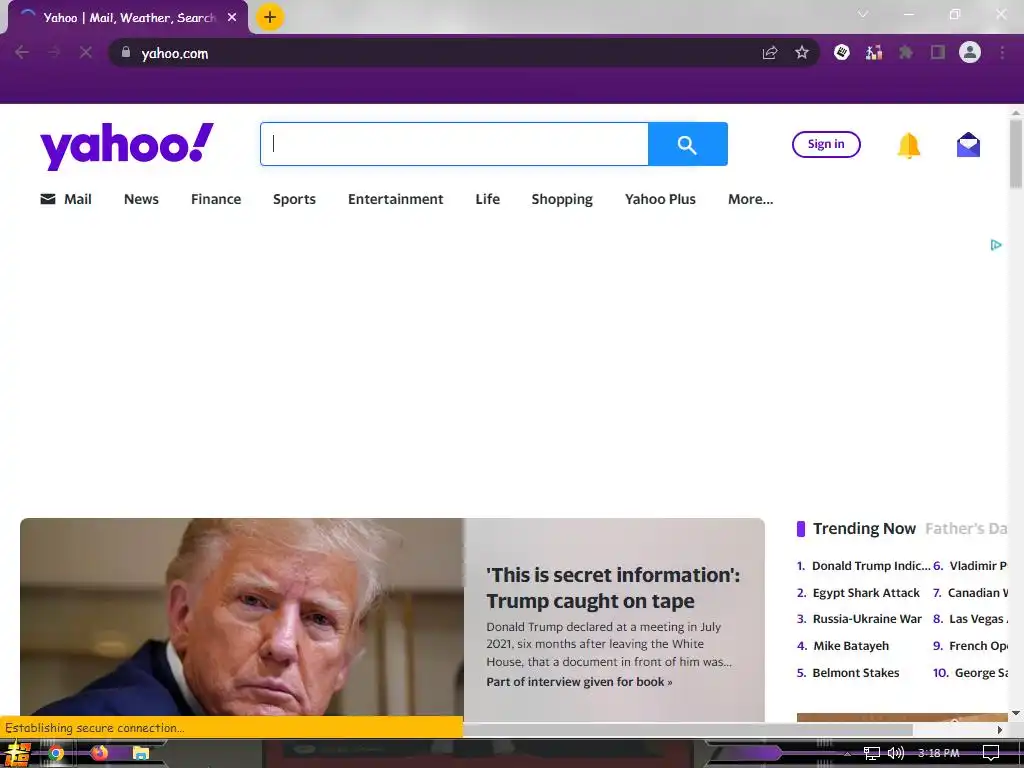The width and height of the screenshot is (1024, 768).
Task: Open trending topic French Open
Action: 978,646
